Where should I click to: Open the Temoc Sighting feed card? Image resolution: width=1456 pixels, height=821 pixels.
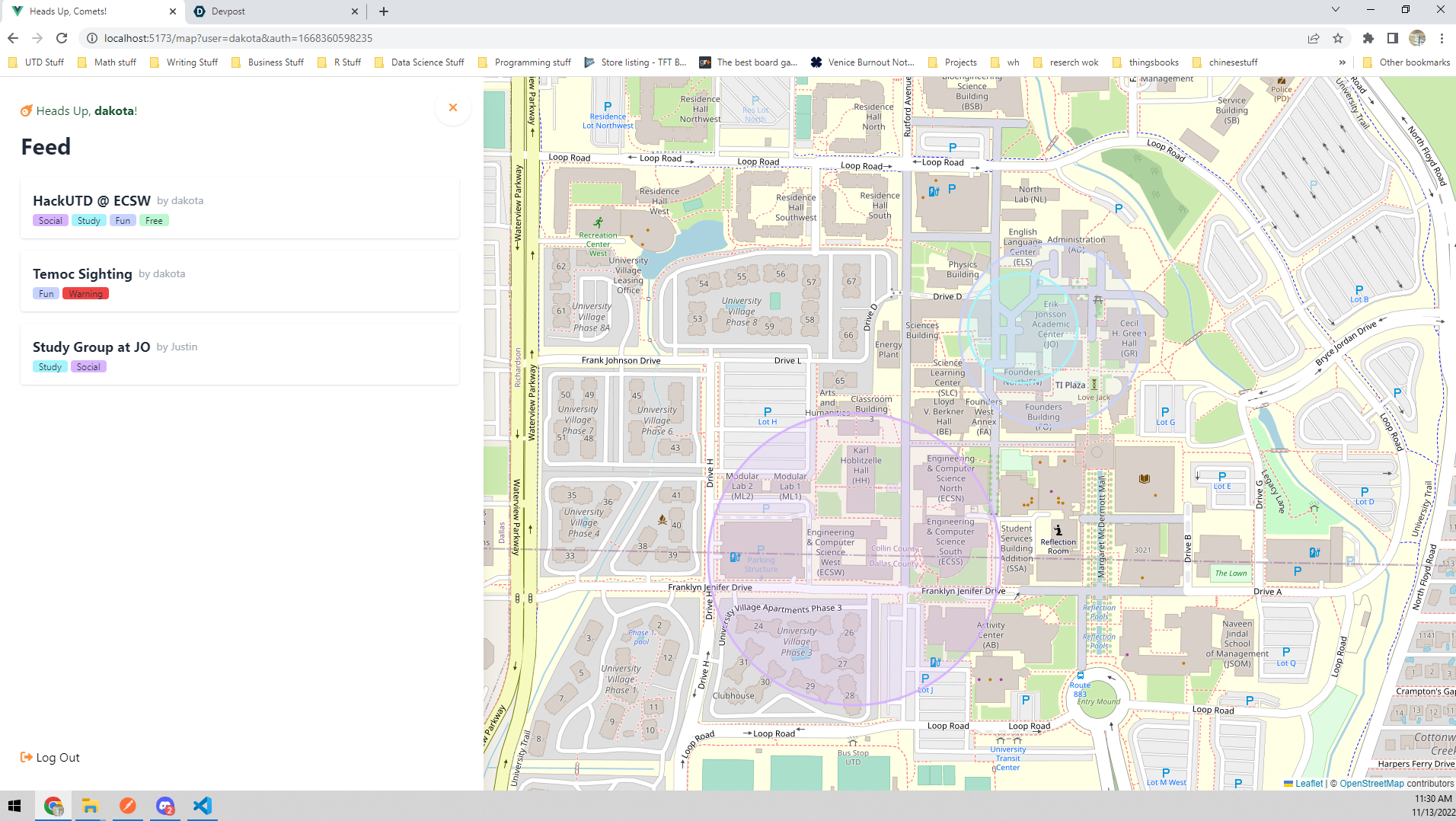(240, 281)
